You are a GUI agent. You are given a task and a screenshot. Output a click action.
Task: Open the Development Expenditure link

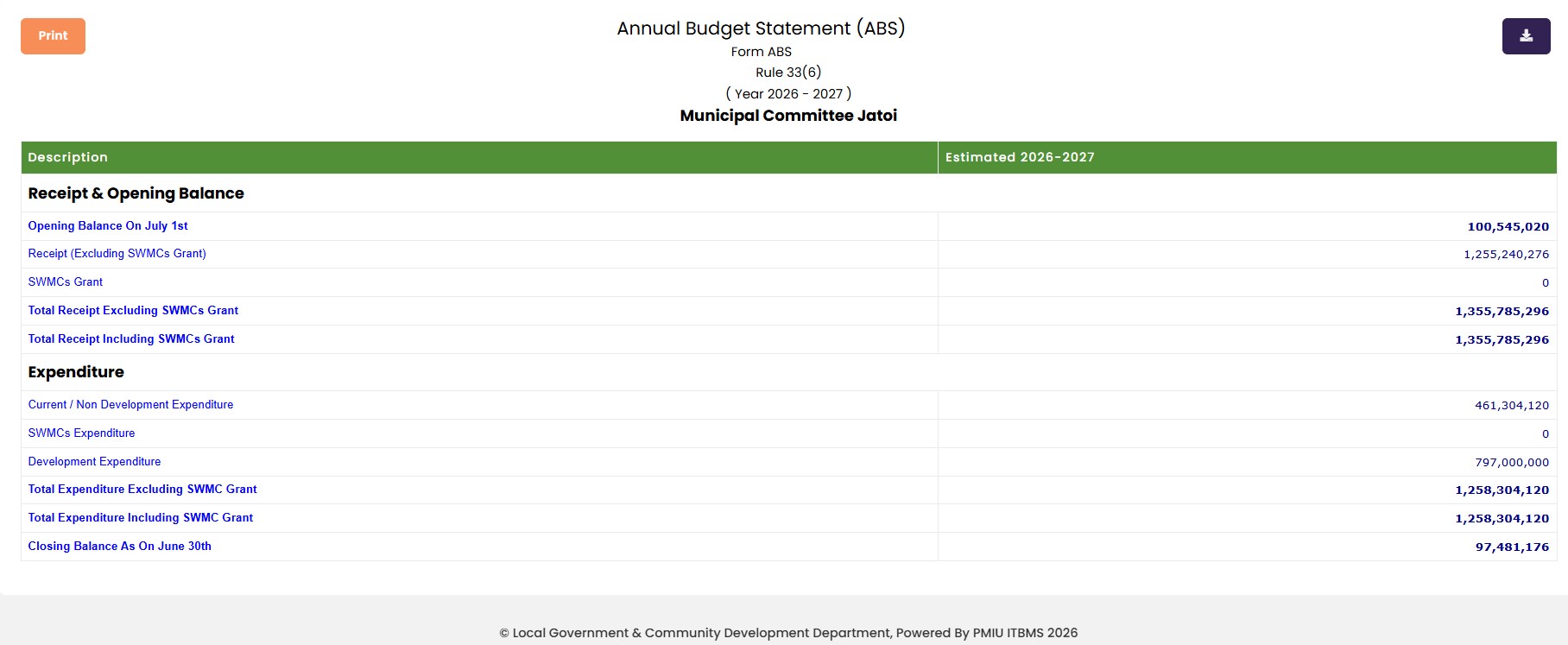tap(94, 462)
